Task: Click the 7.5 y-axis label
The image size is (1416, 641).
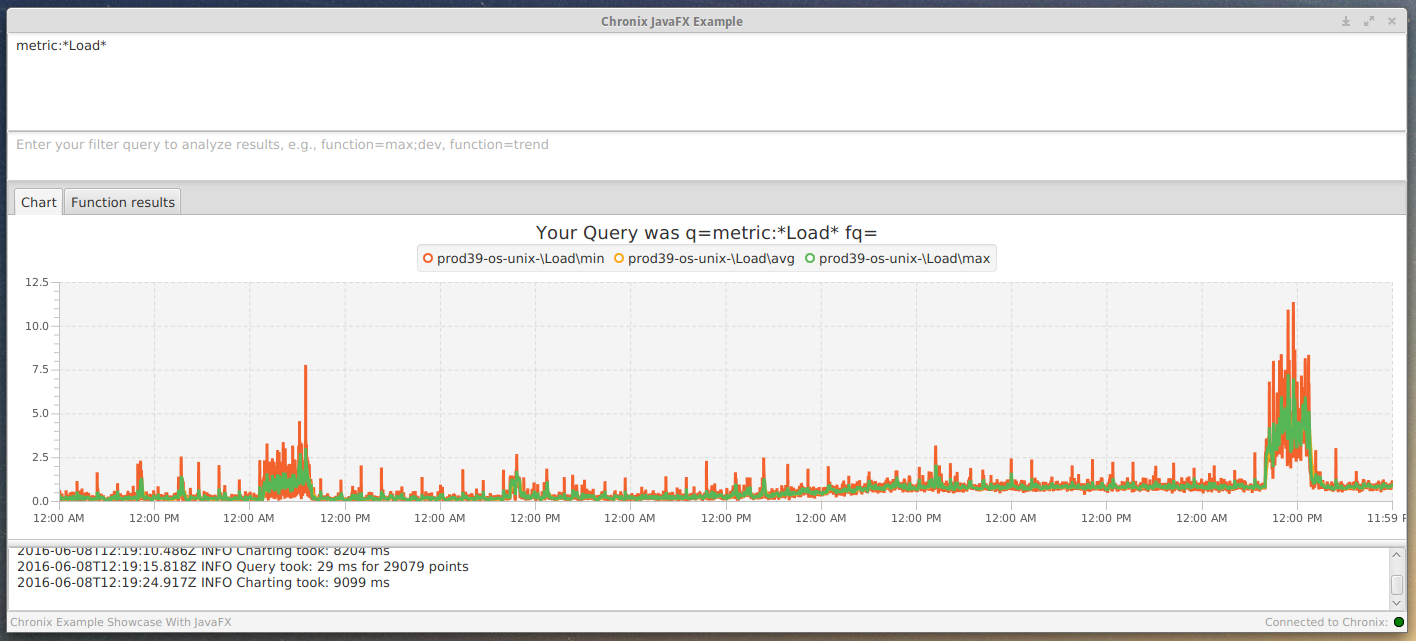Action: [40, 369]
